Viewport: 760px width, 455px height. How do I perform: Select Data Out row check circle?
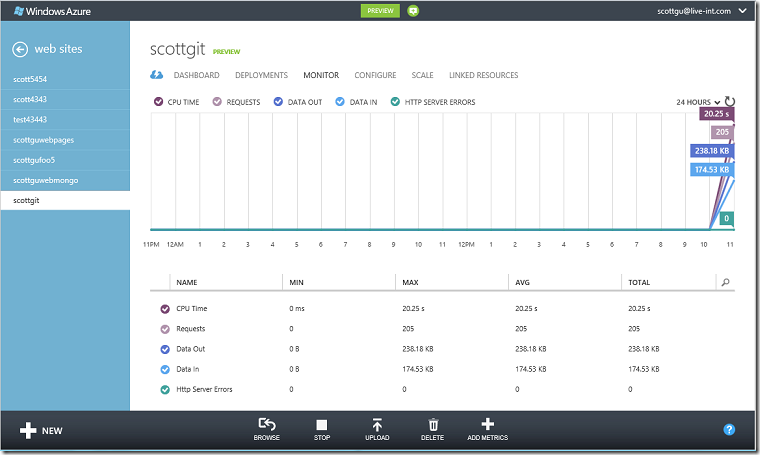tap(165, 349)
